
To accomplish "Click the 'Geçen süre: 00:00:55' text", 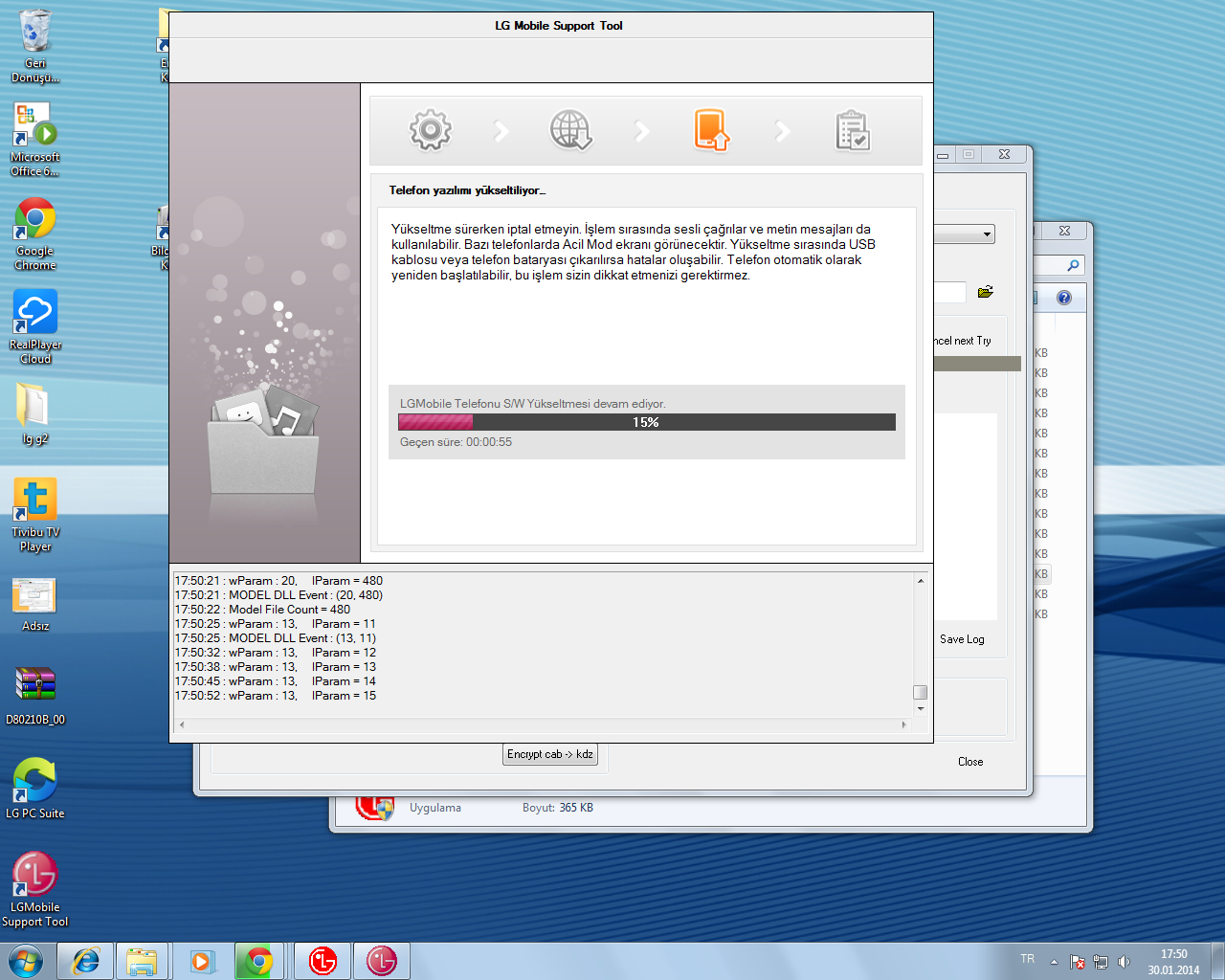I will (456, 442).
